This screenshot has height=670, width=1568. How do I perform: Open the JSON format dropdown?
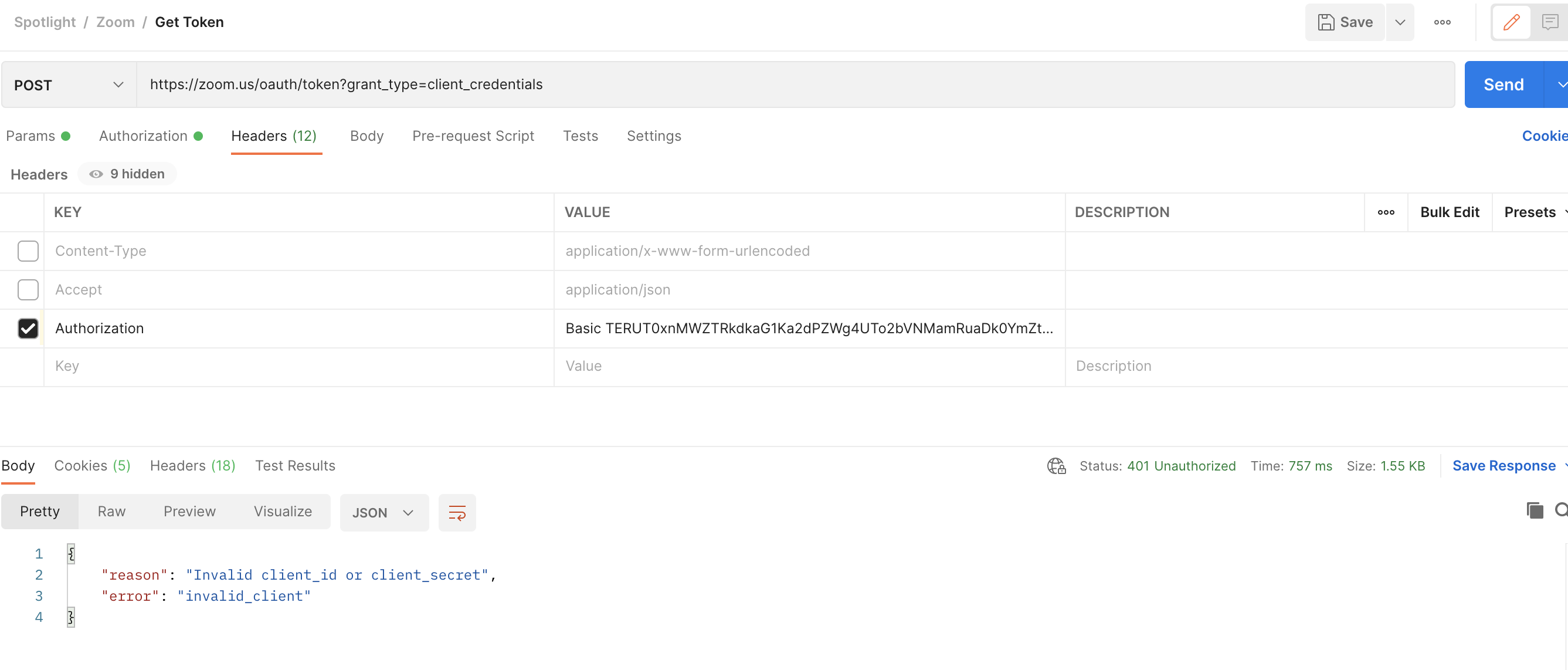pos(383,513)
